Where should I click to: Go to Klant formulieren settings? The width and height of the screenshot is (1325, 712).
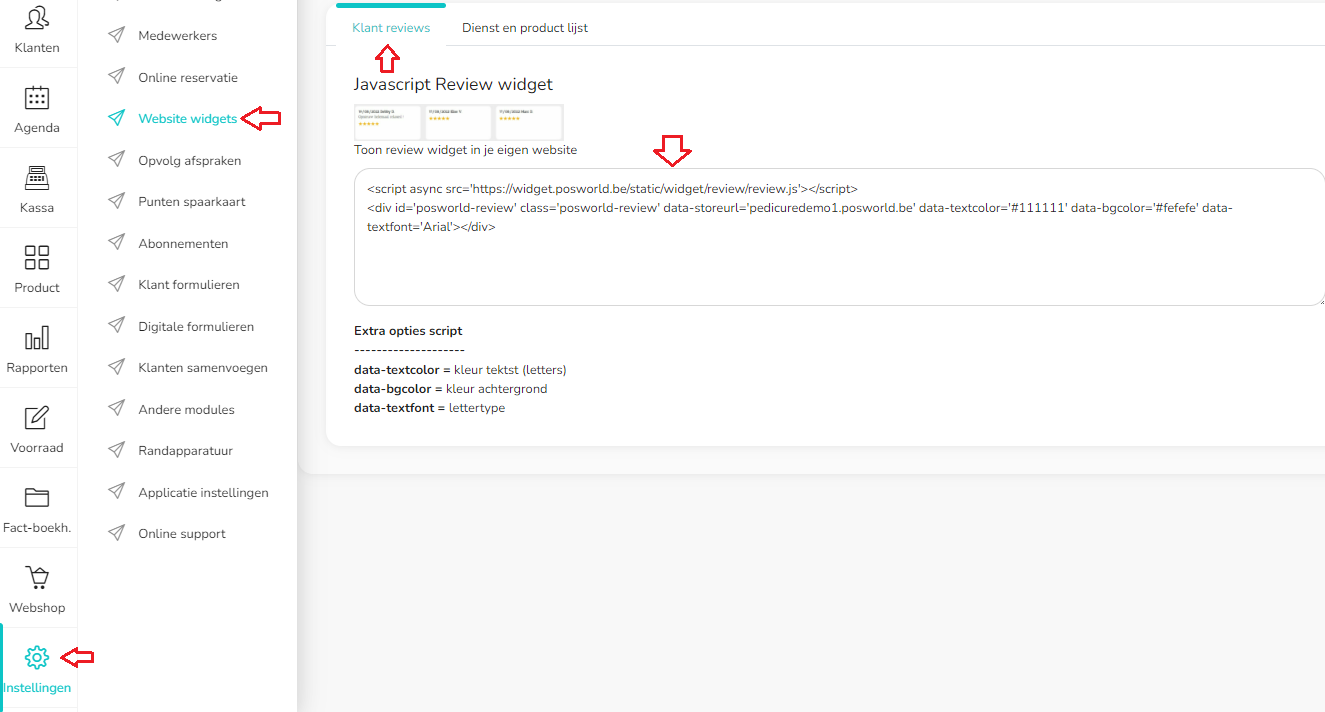pos(189,284)
